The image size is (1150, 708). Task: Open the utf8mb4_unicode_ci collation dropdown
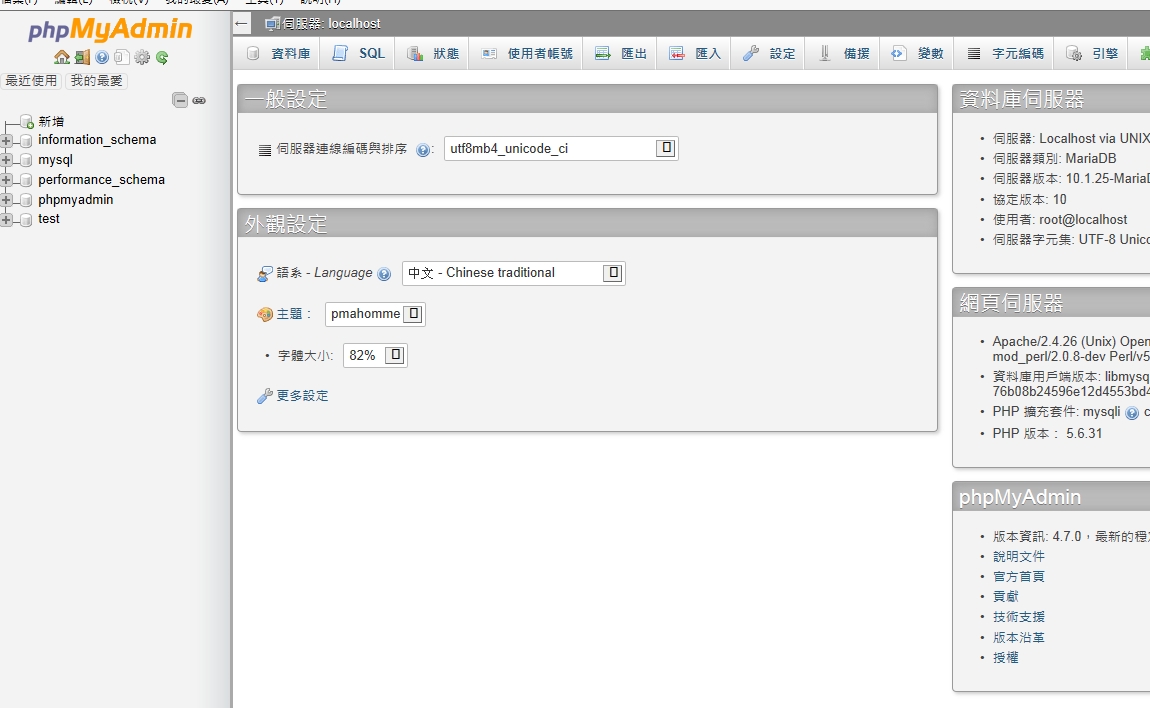coord(561,148)
